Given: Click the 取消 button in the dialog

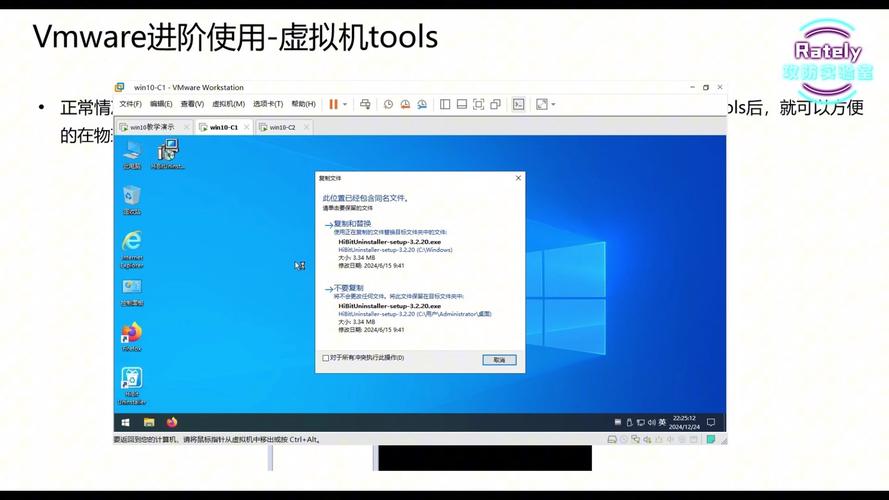Looking at the screenshot, I should click(499, 360).
